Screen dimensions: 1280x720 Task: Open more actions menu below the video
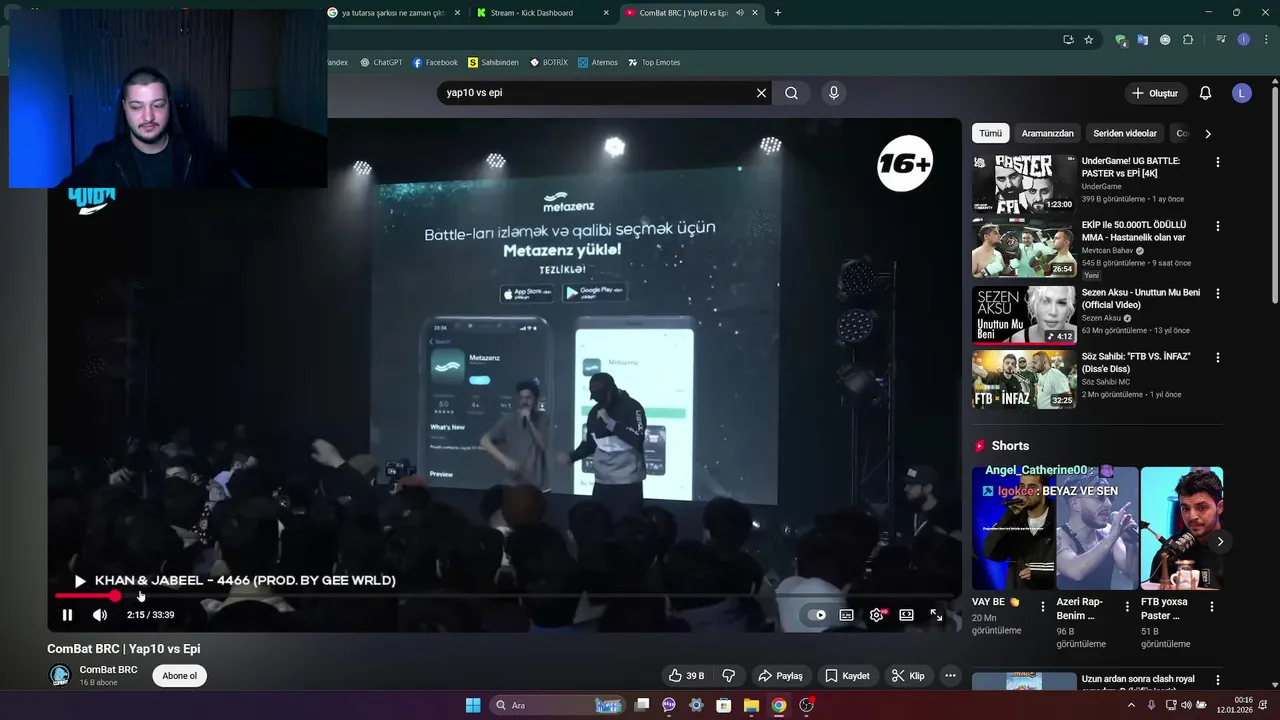coord(950,676)
